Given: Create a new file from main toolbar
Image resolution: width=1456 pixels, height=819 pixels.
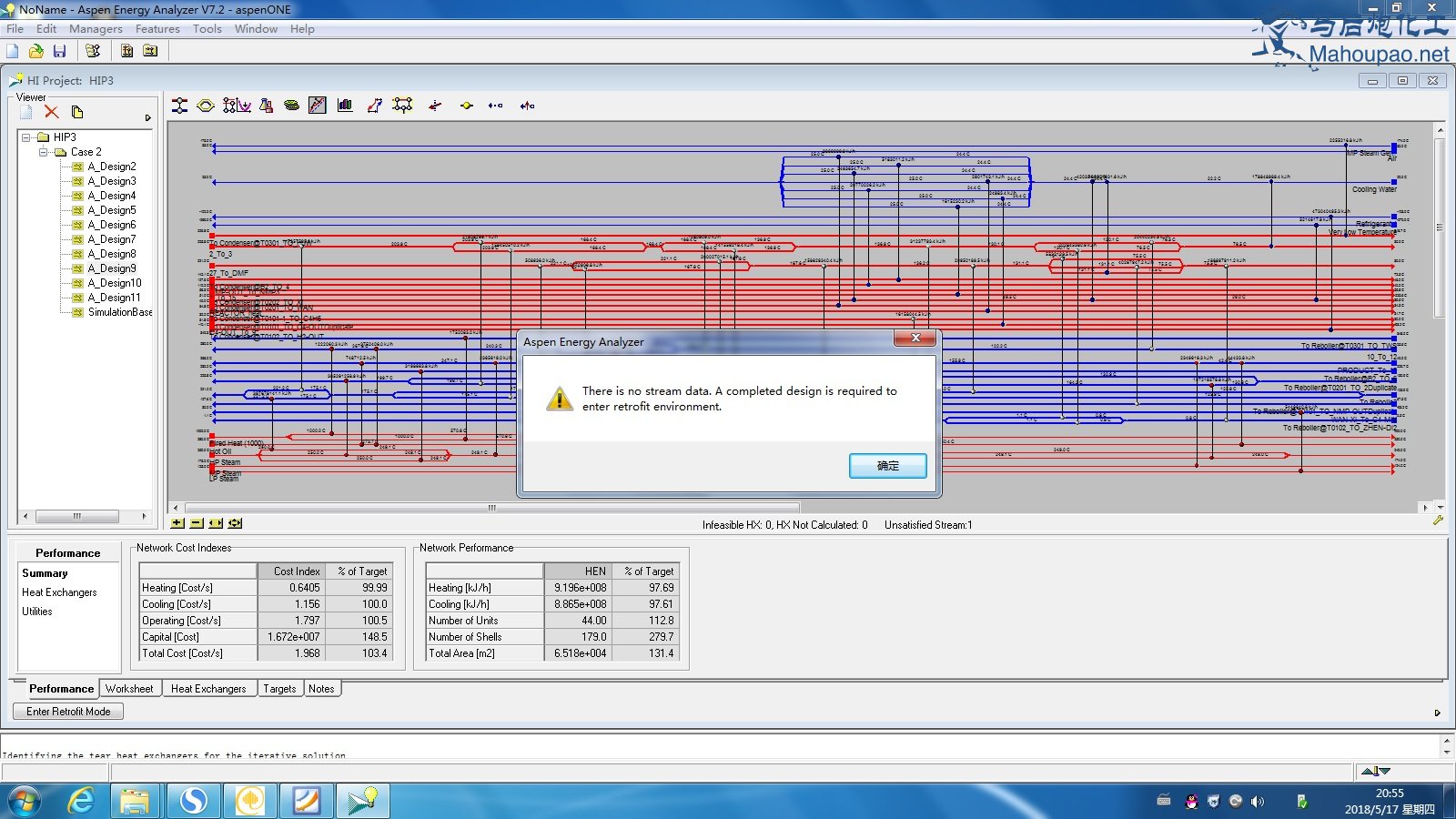Looking at the screenshot, I should (x=13, y=51).
